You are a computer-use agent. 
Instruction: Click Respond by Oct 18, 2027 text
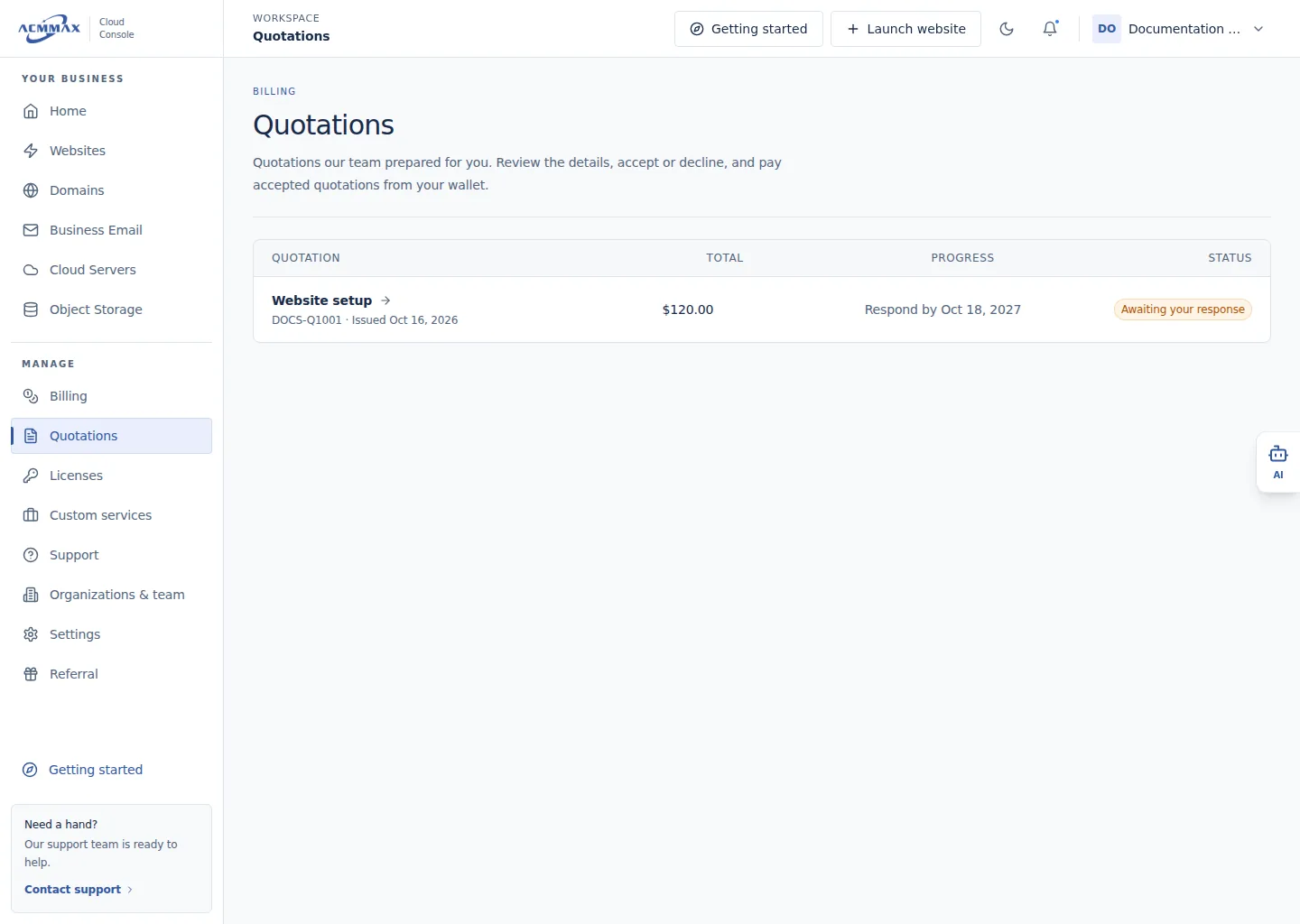coord(942,310)
